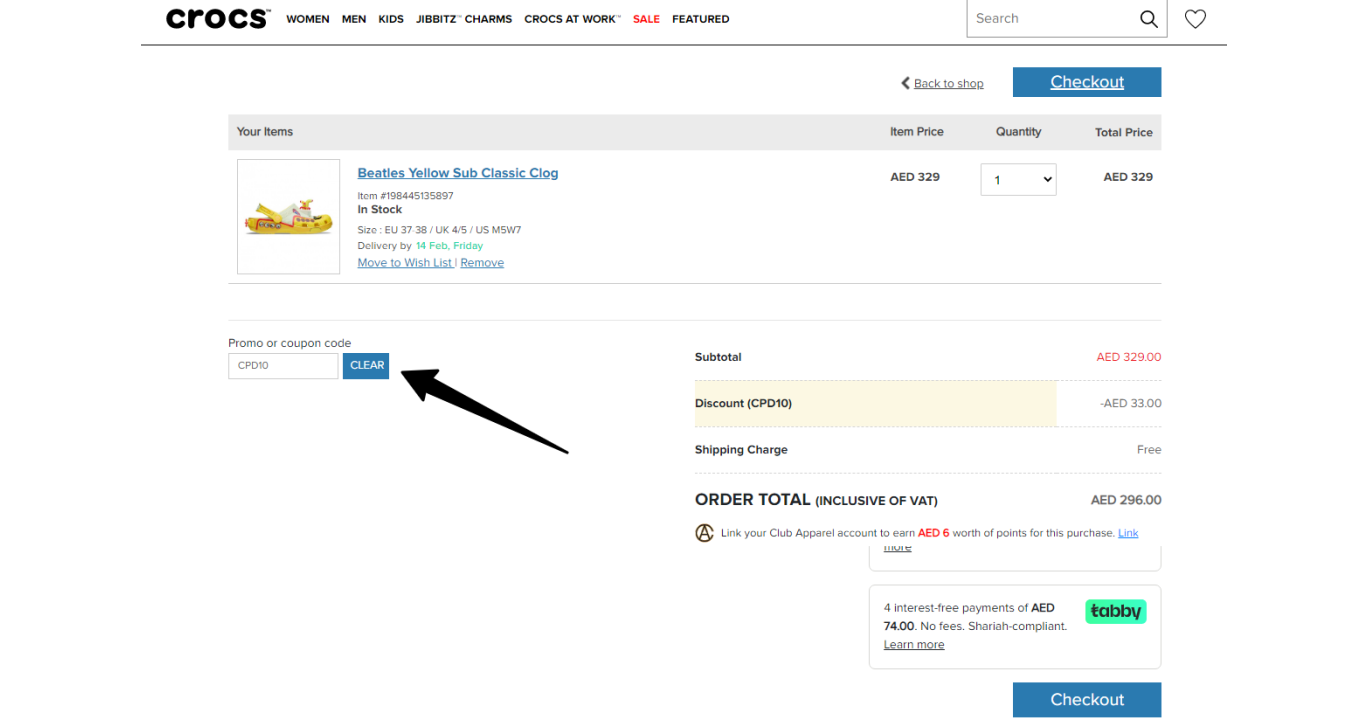Click the Beatles clog product thumbnail
1368x720 pixels.
pos(288,217)
